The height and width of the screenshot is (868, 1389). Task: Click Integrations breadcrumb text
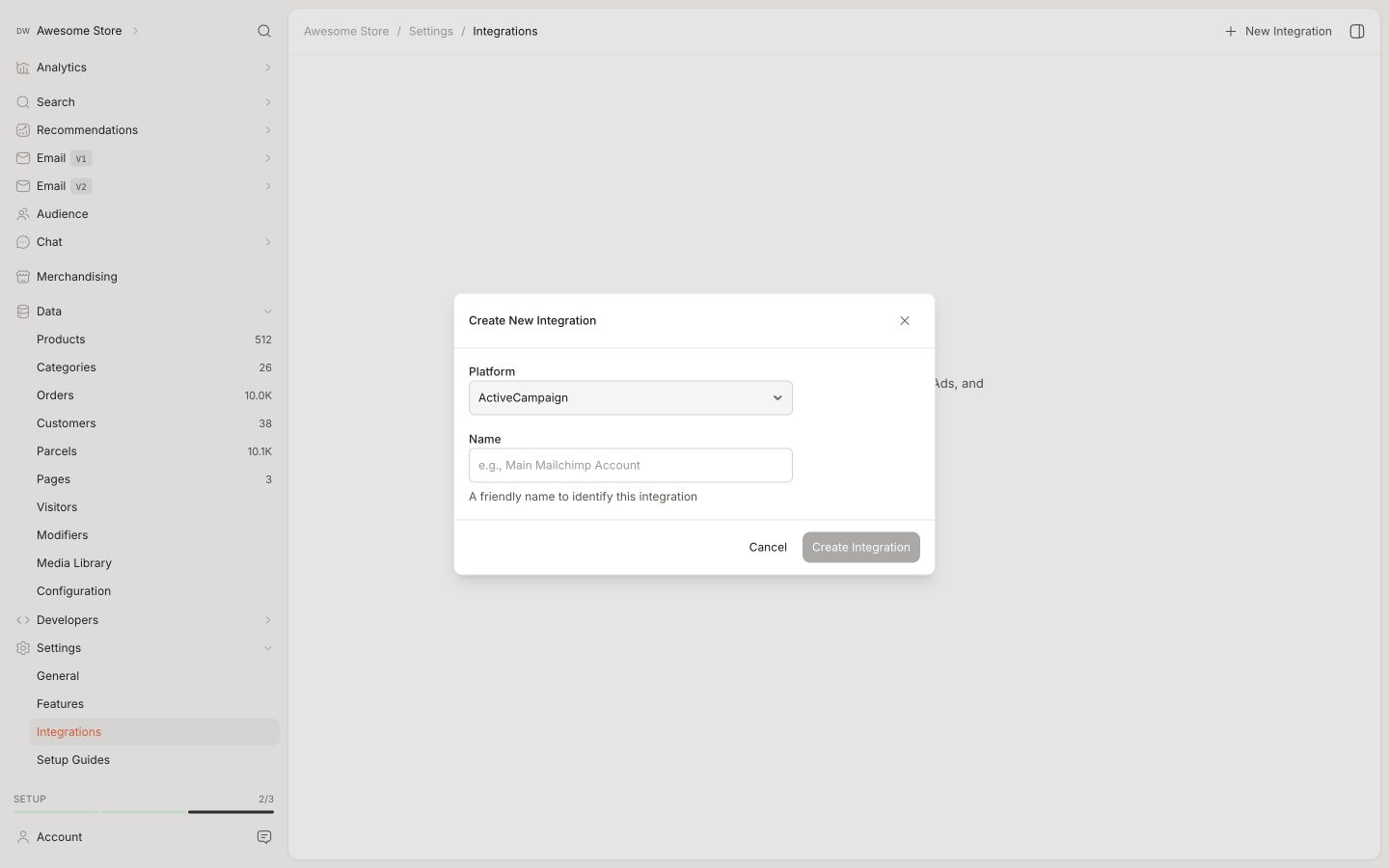[x=505, y=31]
